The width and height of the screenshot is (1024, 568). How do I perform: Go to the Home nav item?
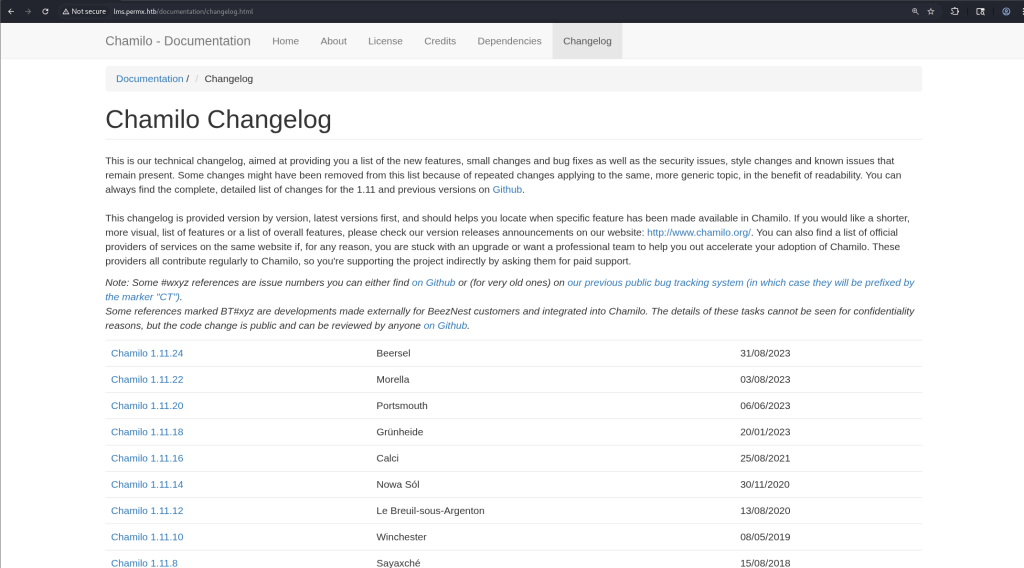[285, 41]
